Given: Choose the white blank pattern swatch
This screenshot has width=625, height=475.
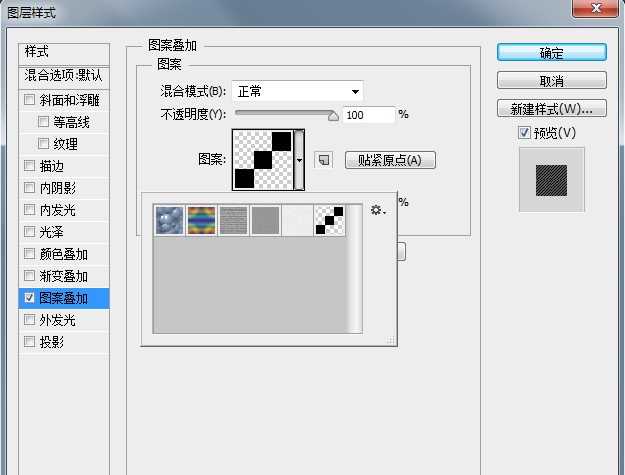Looking at the screenshot, I should [297, 220].
